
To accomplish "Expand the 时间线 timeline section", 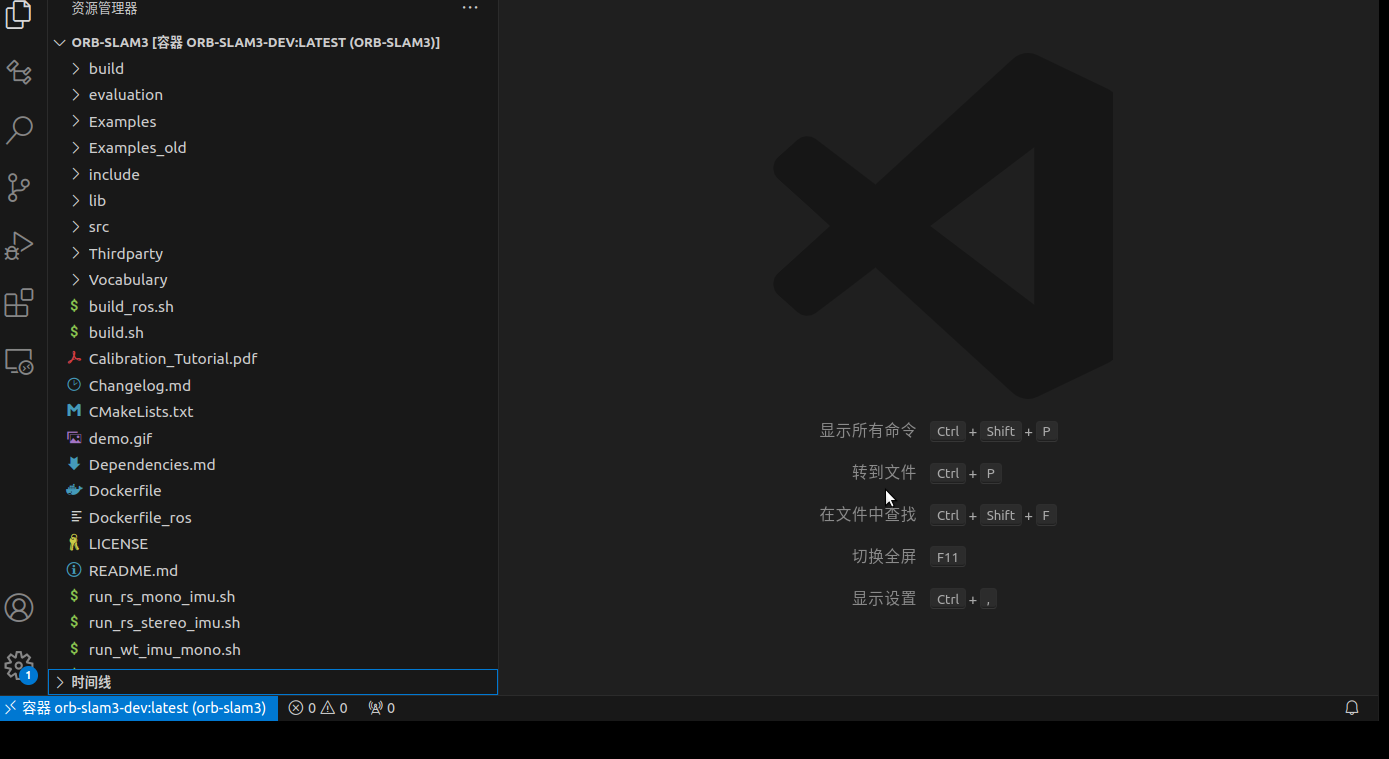I will [x=273, y=682].
